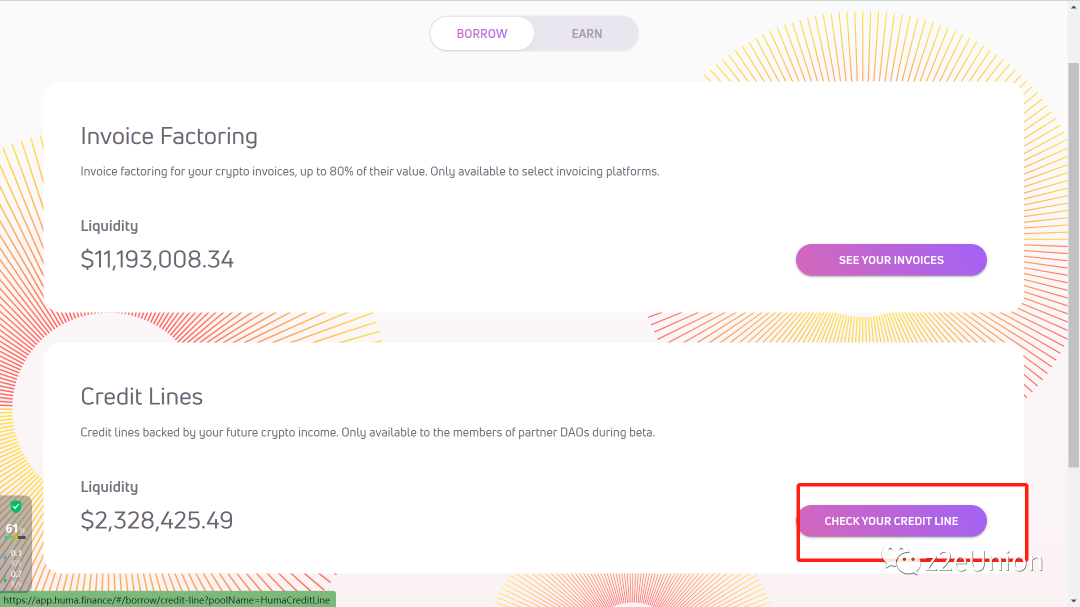Click the Liquidity label under Credit Lines

tap(109, 487)
